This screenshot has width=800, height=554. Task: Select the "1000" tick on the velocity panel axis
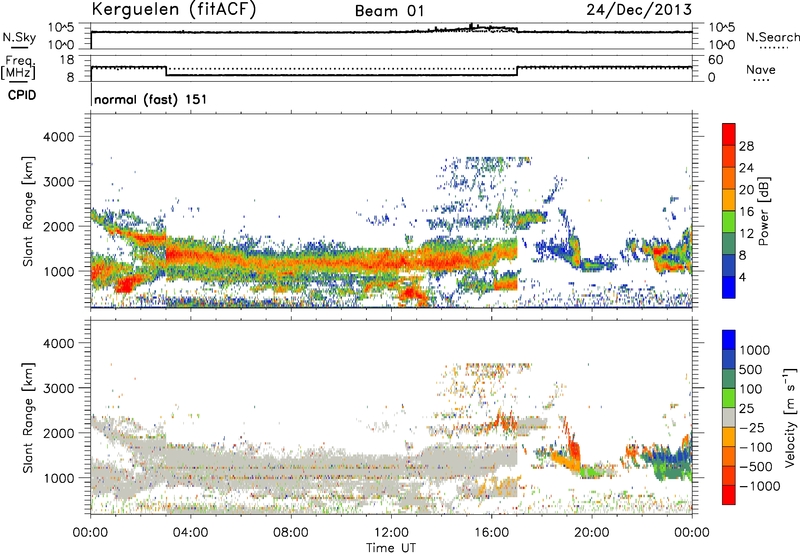tap(58, 478)
